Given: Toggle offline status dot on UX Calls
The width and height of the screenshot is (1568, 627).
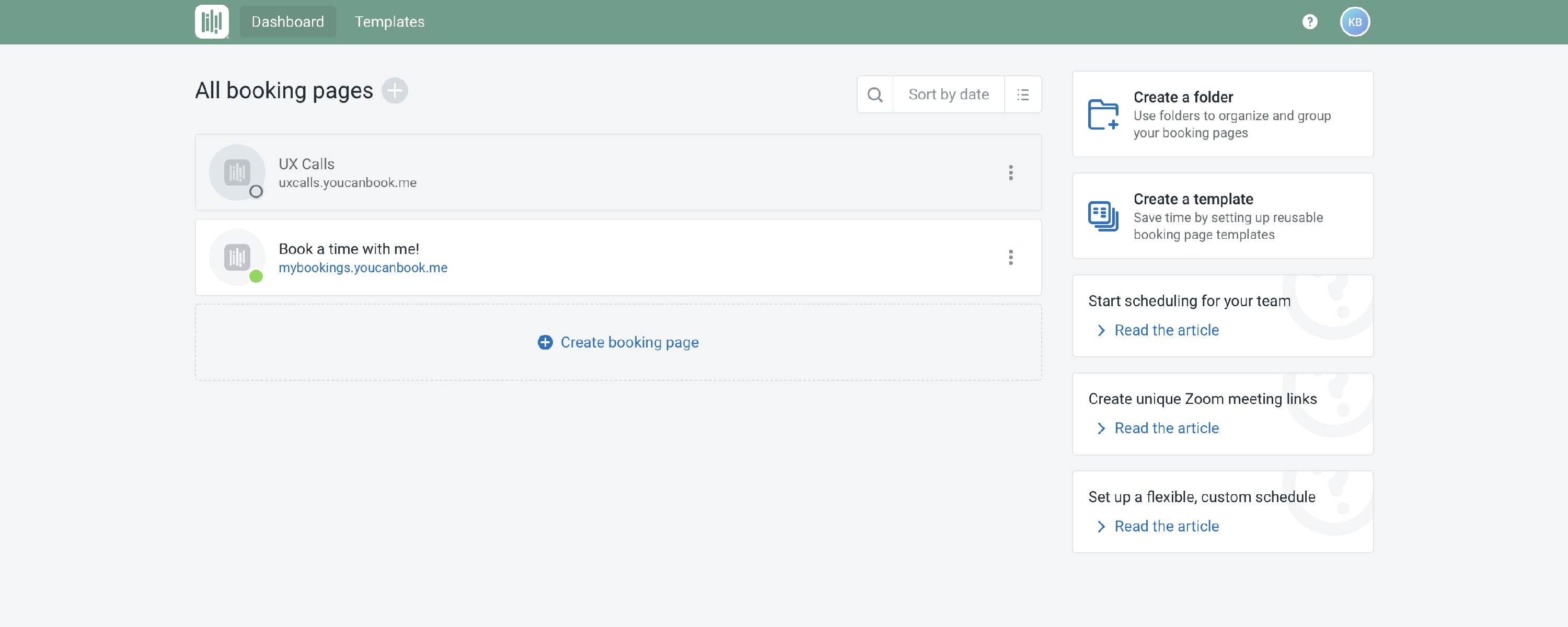Looking at the screenshot, I should point(256,191).
